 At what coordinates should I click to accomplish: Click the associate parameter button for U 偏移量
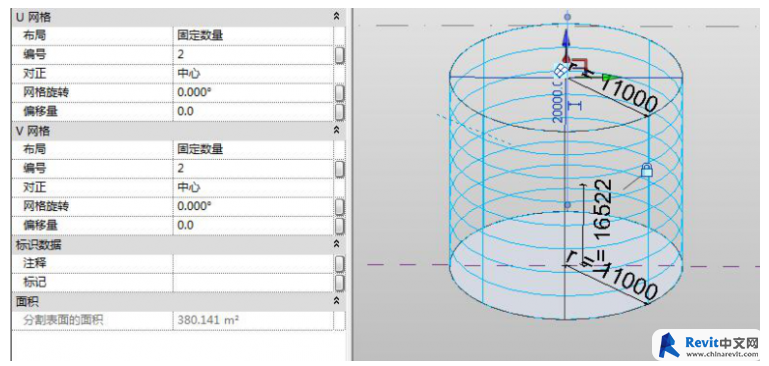[x=339, y=112]
